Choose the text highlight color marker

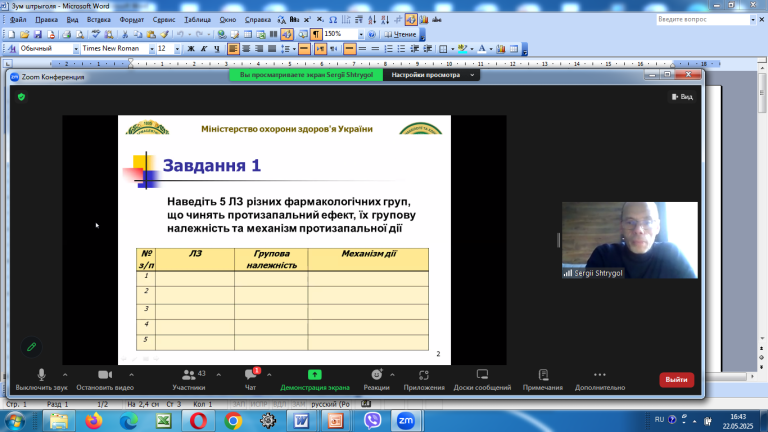pos(462,48)
